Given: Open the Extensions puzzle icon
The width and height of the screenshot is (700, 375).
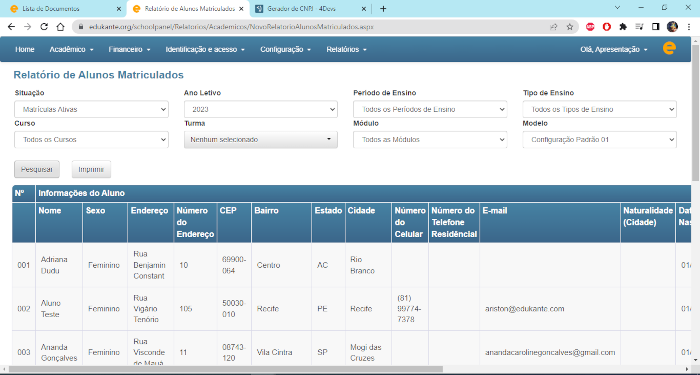Looking at the screenshot, I should click(623, 27).
